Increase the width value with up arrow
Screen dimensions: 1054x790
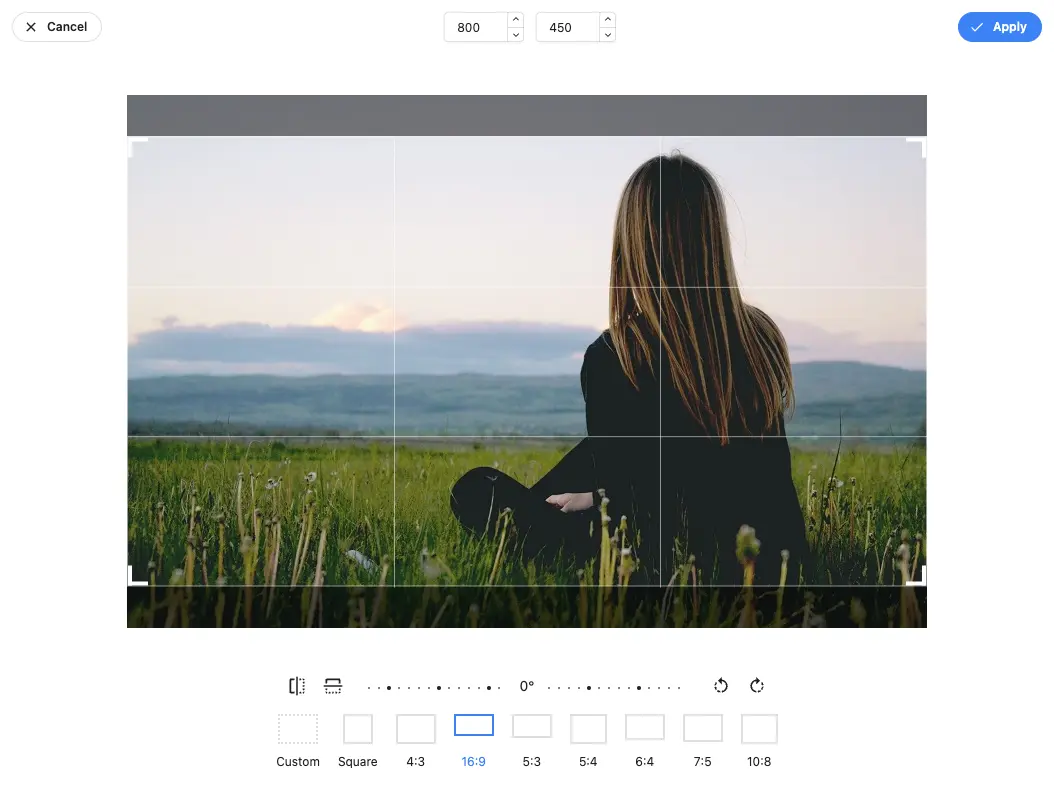coord(515,20)
